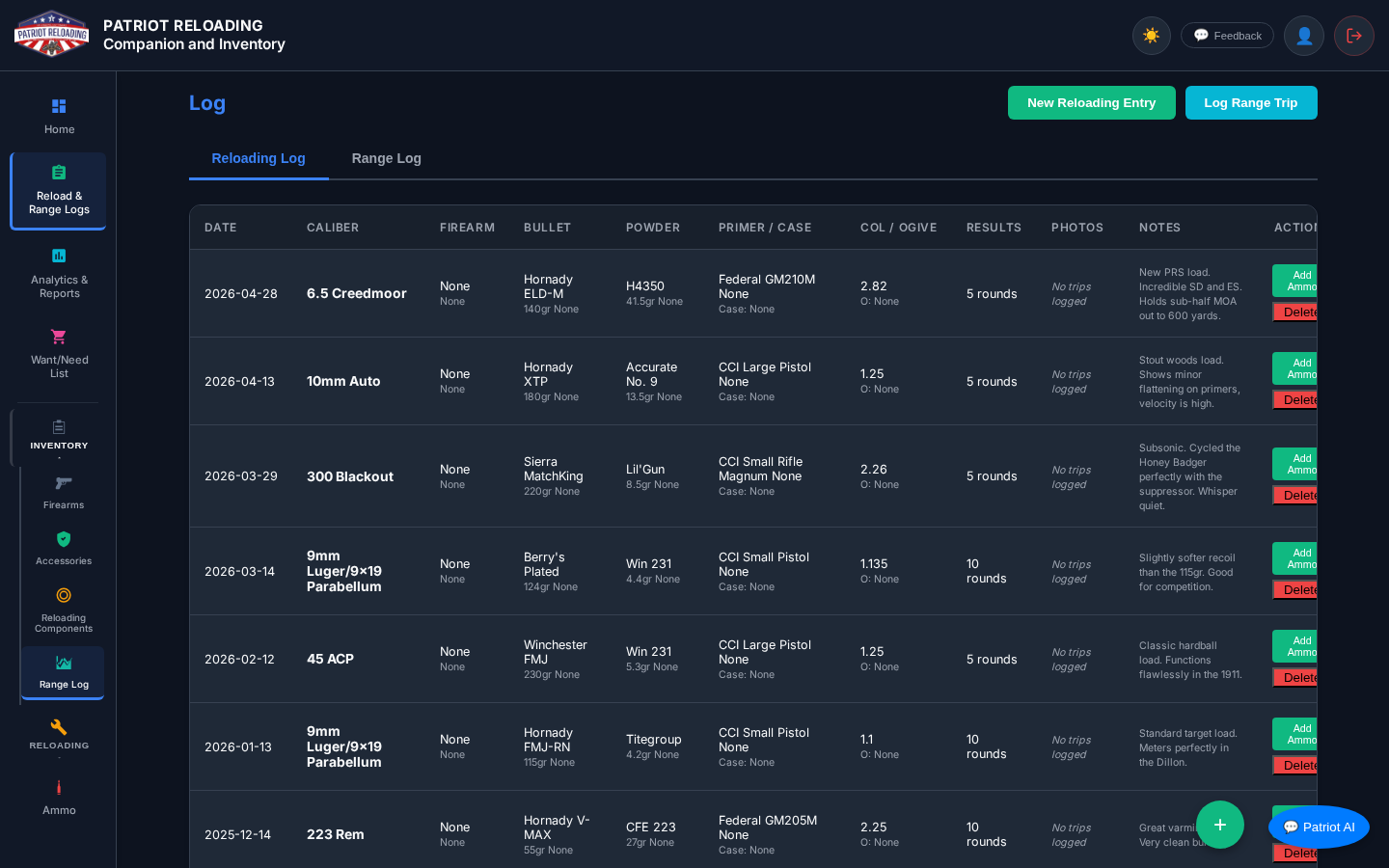The height and width of the screenshot is (868, 1389).
Task: Click the NOTES column header
Action: [x=1159, y=228]
